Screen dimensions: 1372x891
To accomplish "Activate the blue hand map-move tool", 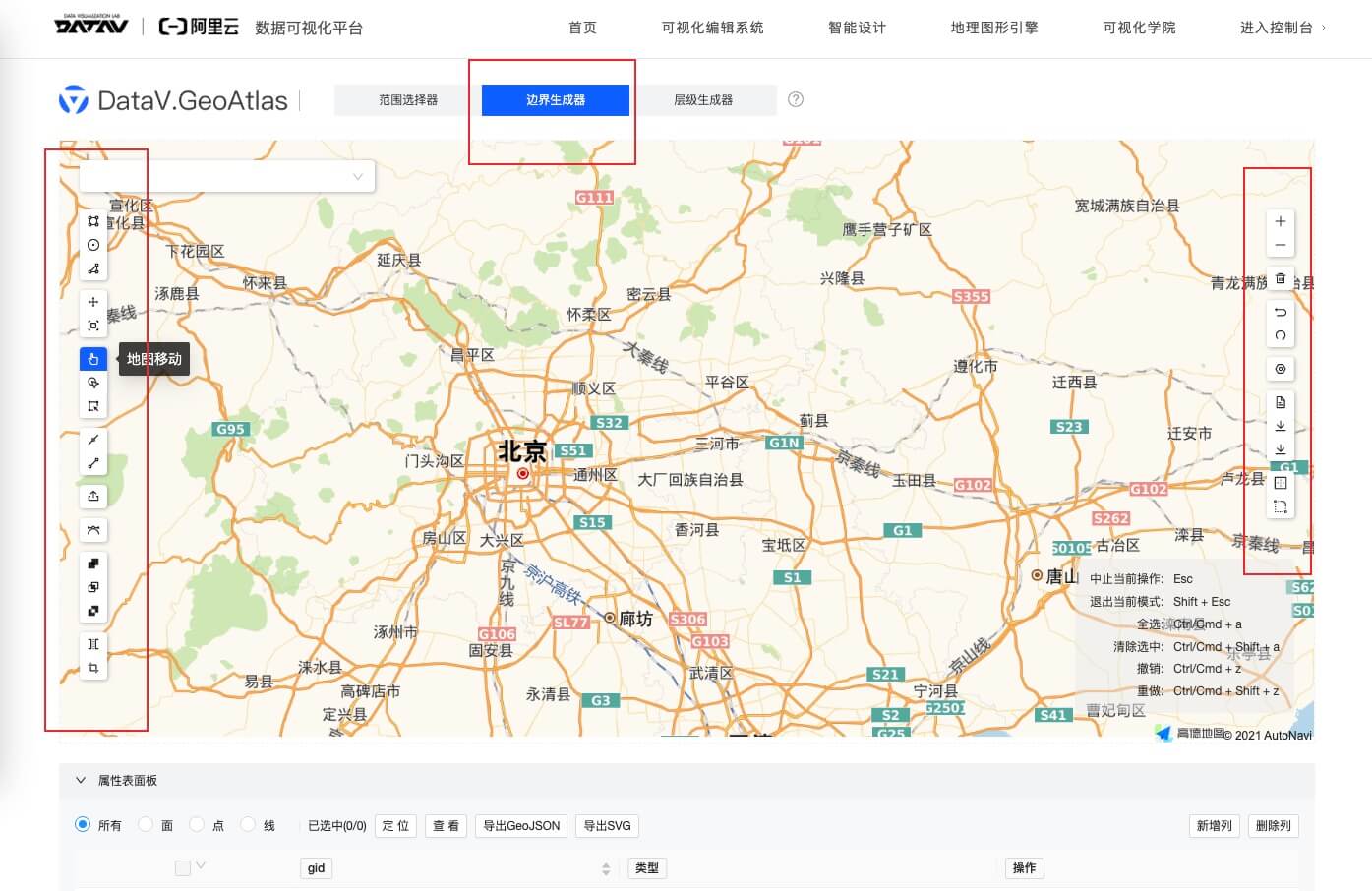I will pos(93,359).
